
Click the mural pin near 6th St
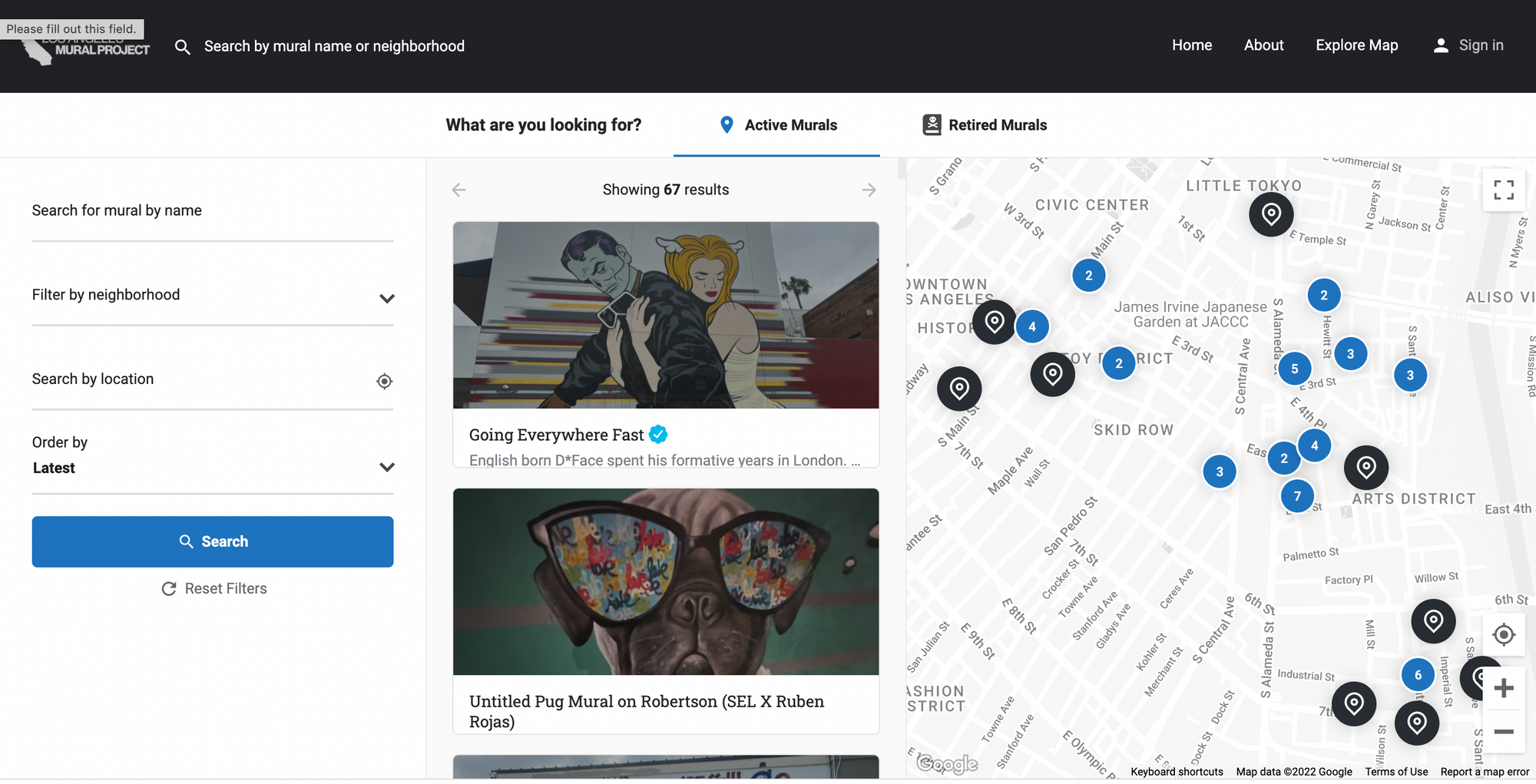click(1433, 621)
